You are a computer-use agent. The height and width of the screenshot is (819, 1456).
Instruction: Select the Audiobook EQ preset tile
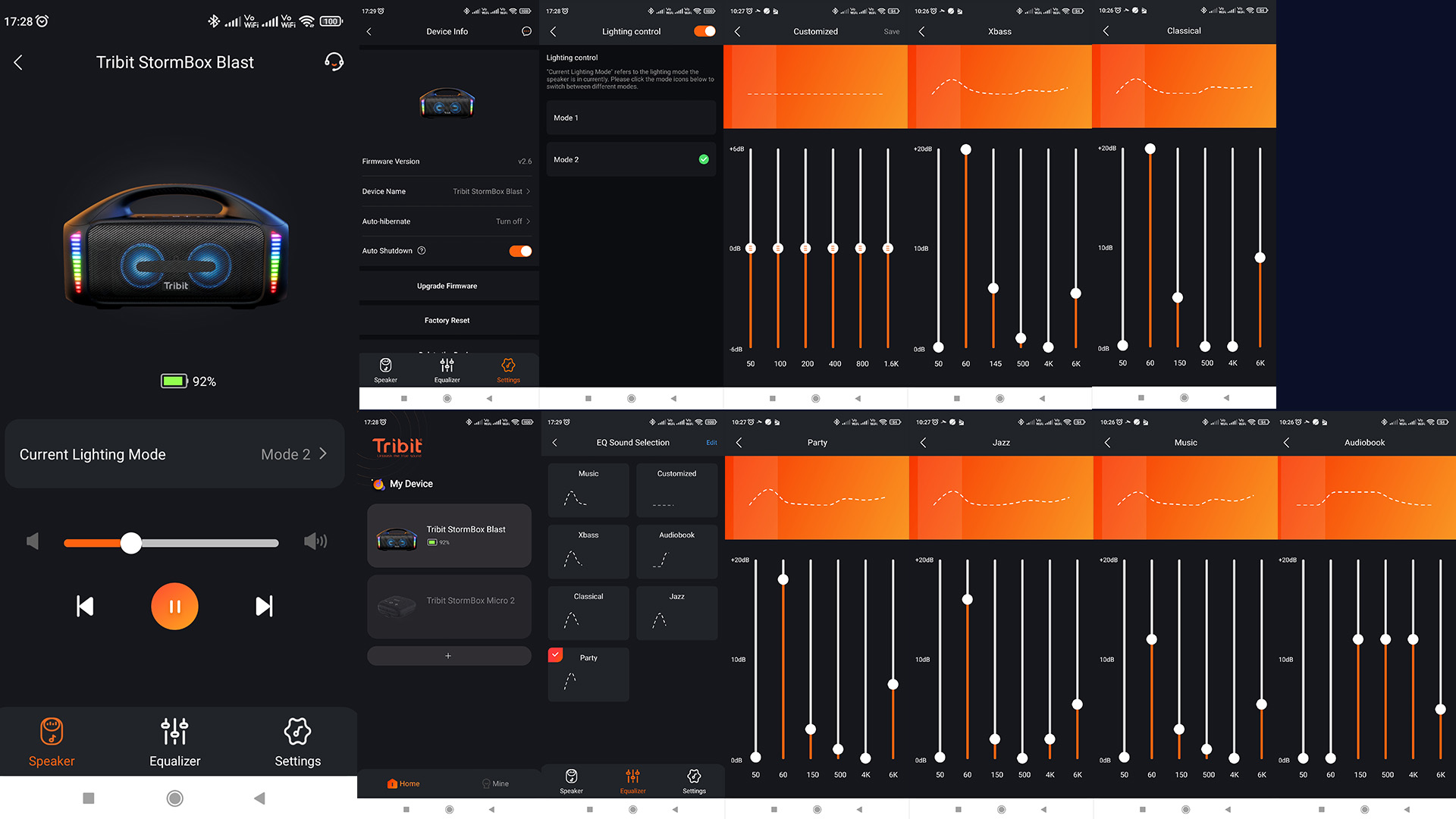[676, 551]
